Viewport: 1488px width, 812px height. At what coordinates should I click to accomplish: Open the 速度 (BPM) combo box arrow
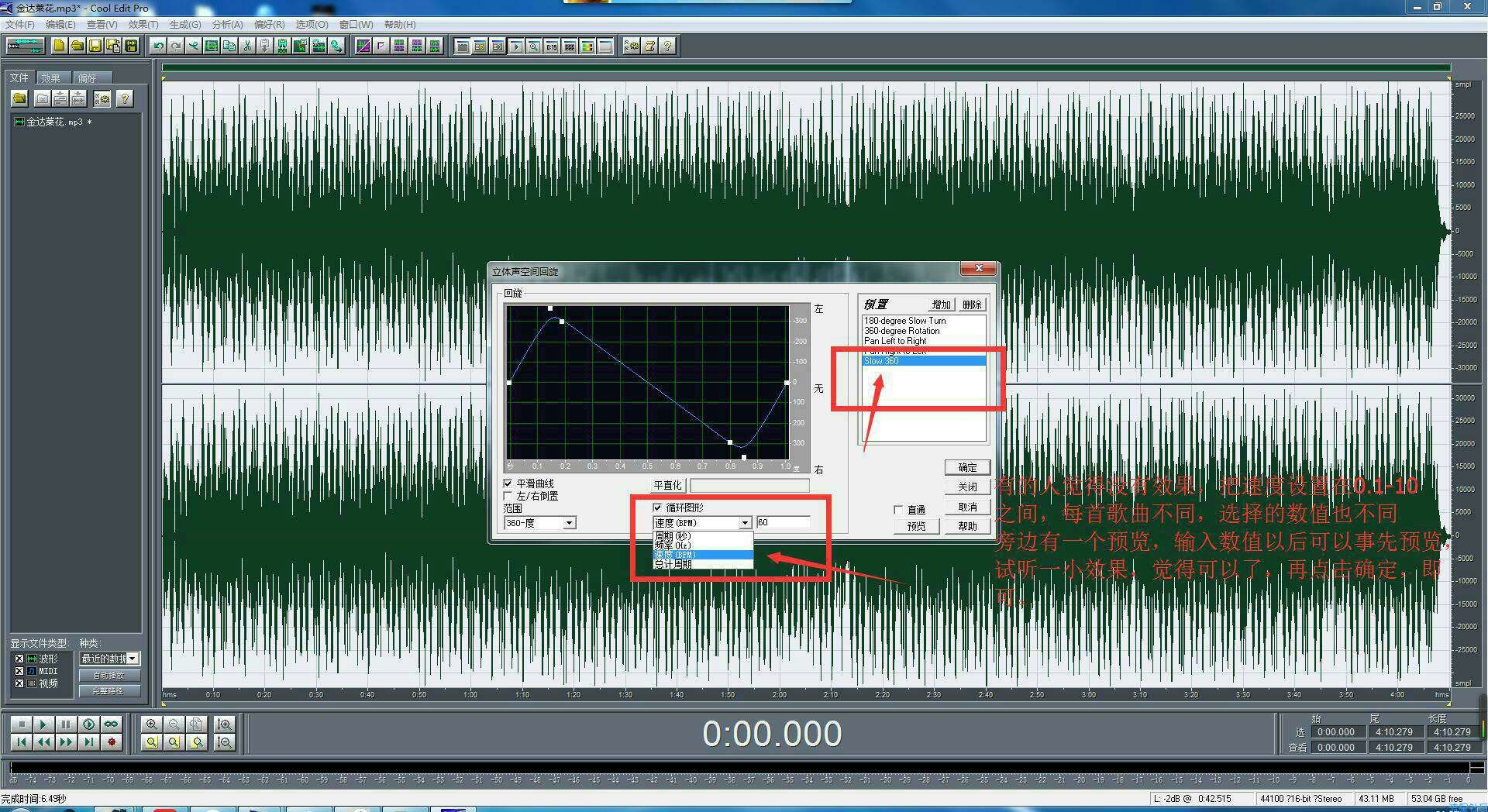click(745, 523)
